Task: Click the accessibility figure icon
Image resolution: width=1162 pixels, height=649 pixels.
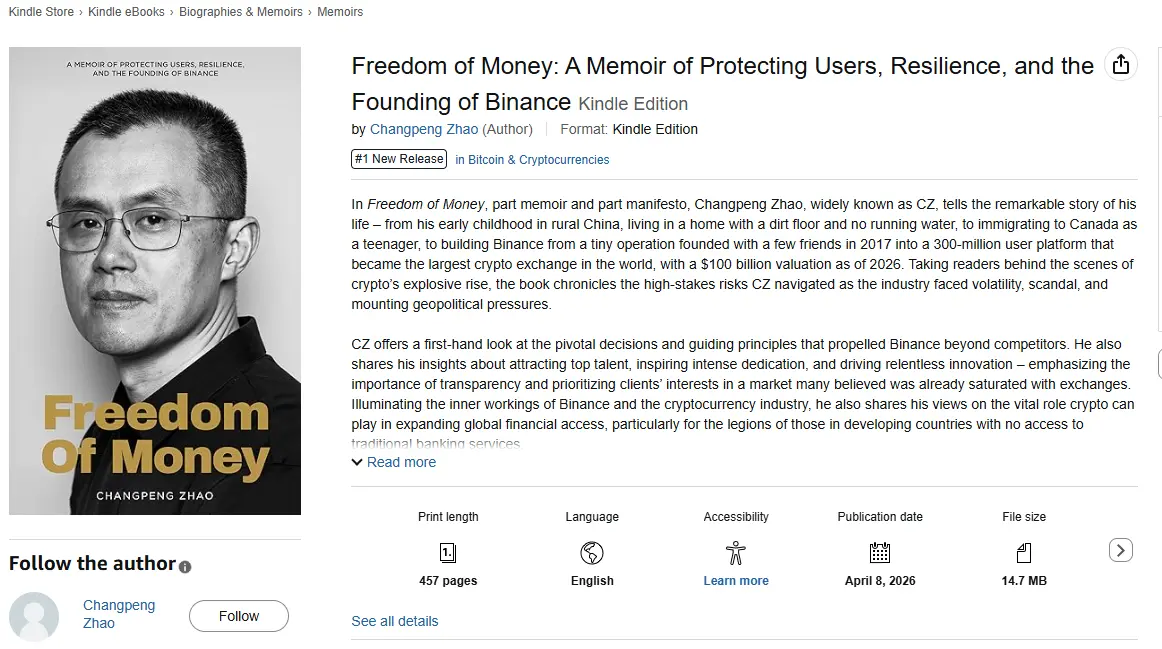Action: [x=736, y=552]
